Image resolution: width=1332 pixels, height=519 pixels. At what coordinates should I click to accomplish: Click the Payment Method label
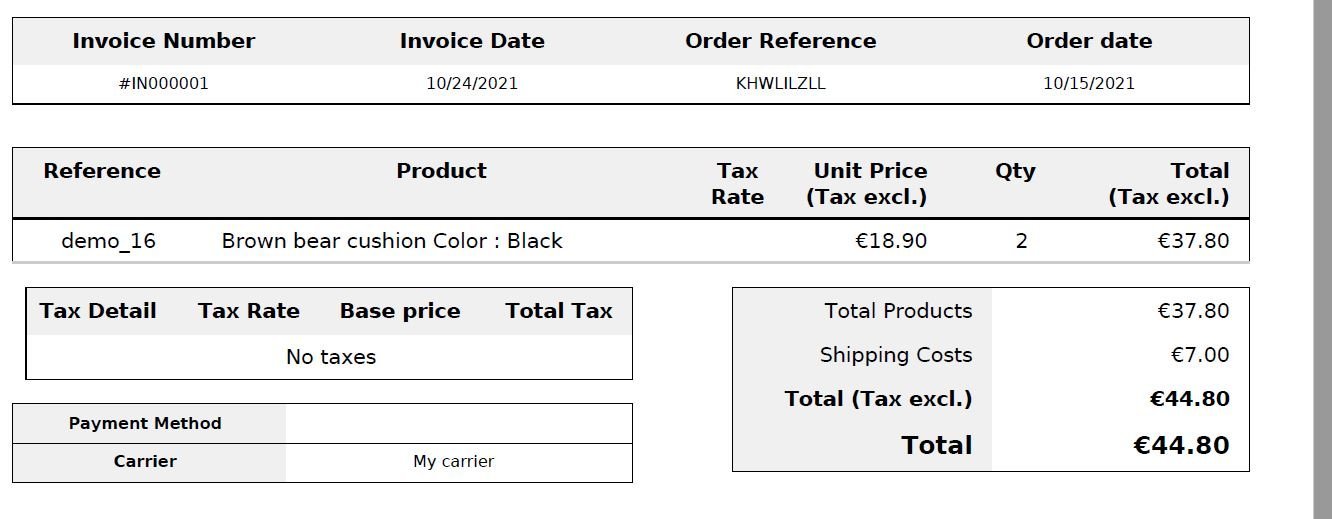[x=145, y=424]
